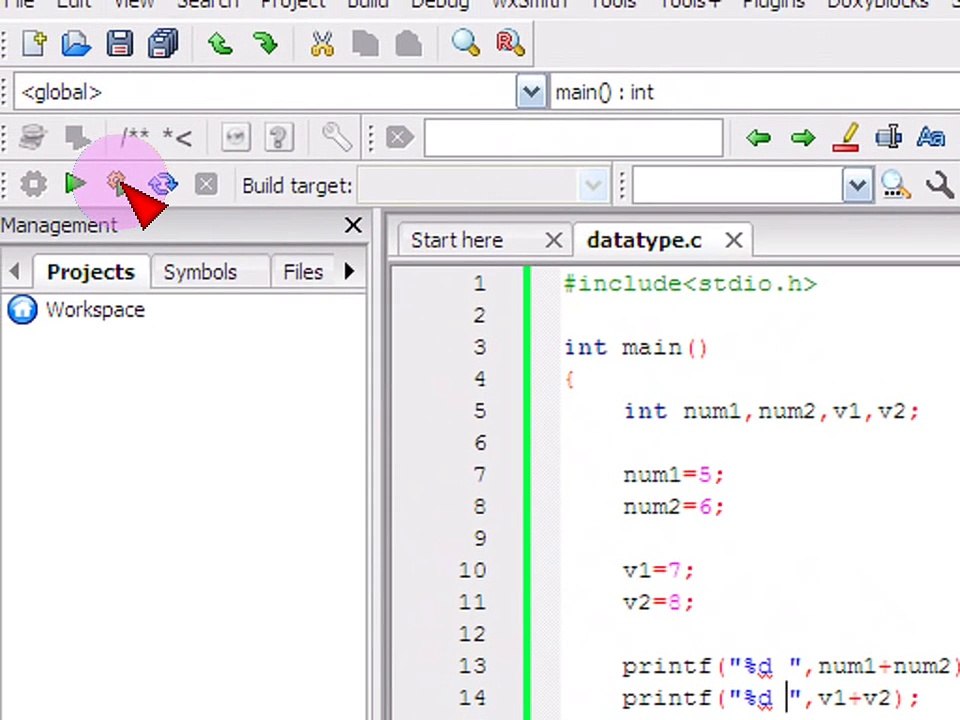Open a file with the folder icon
Screen dimensions: 960x720
[77, 44]
